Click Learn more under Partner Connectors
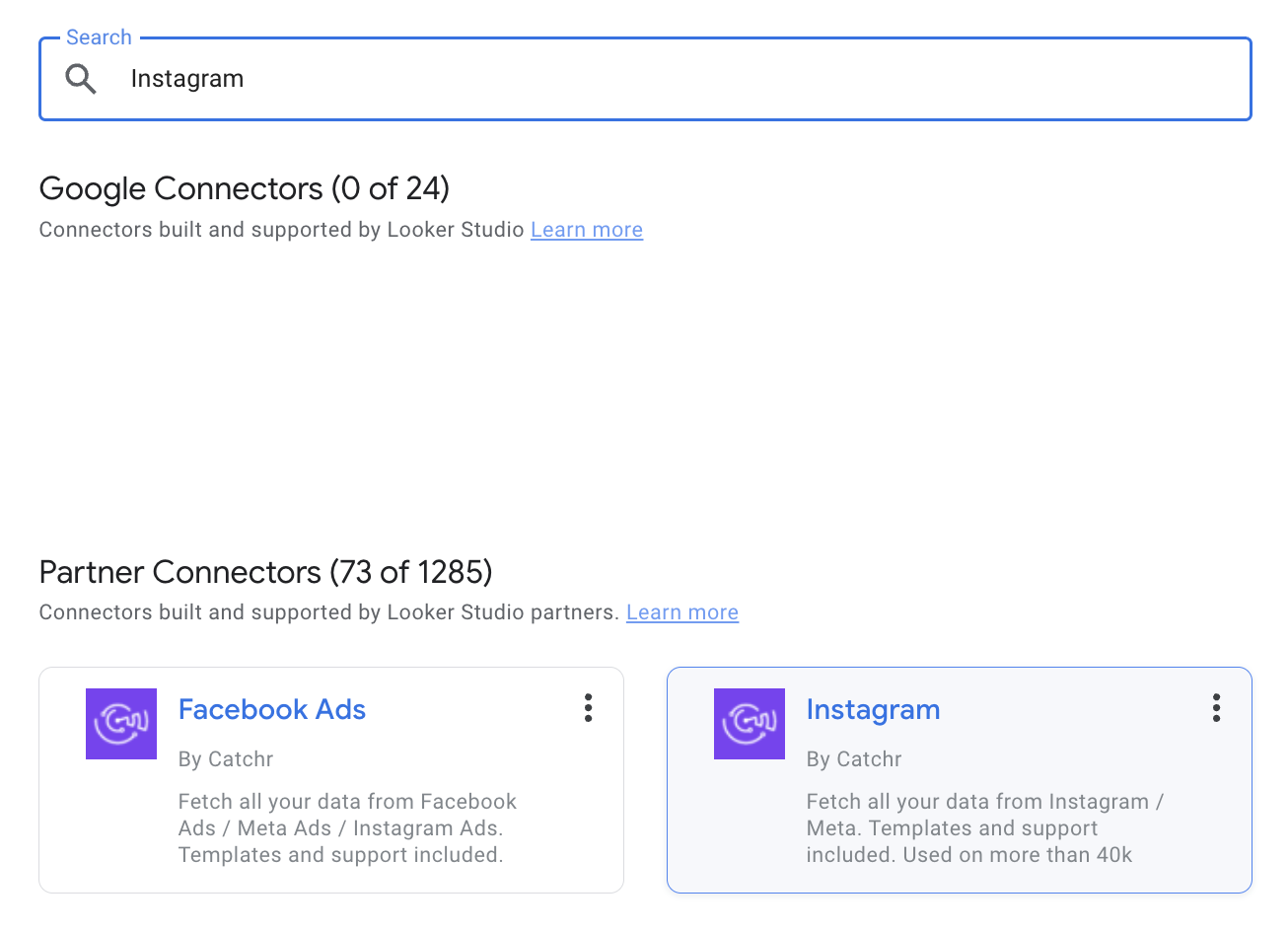 click(681, 611)
